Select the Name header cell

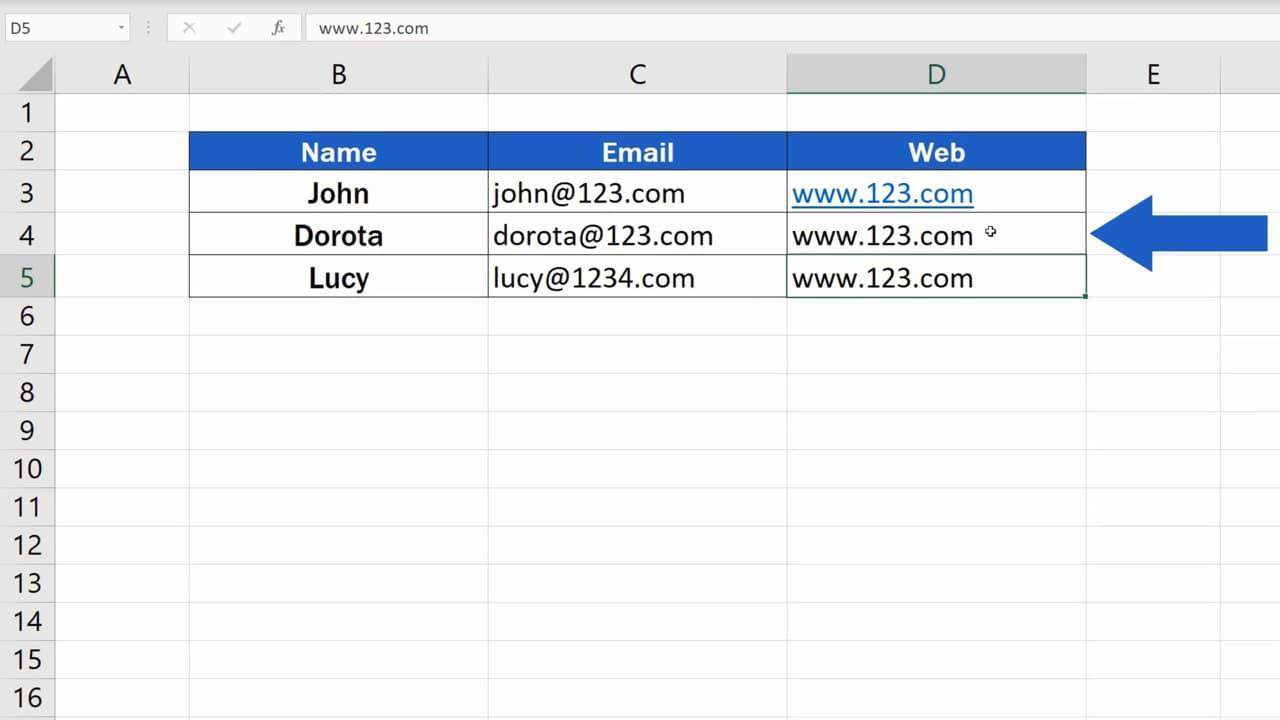(338, 151)
